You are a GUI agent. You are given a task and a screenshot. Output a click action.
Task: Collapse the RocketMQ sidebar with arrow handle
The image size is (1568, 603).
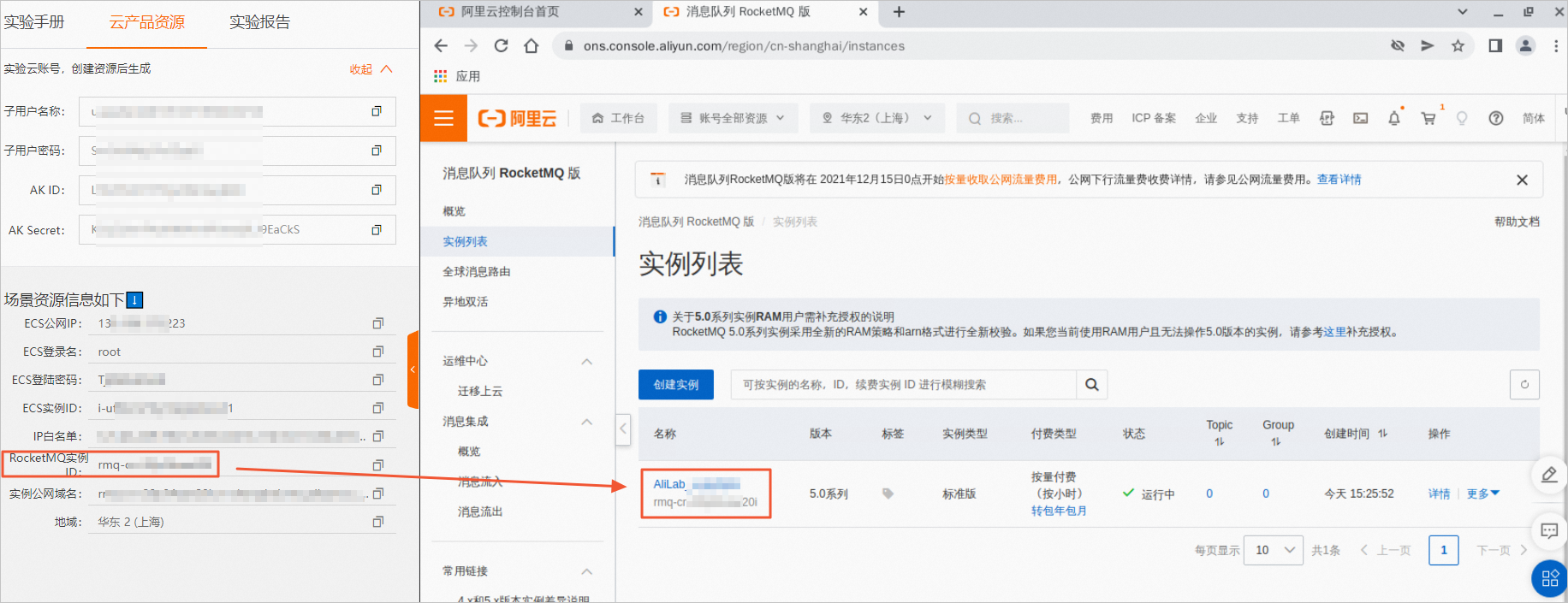623,429
